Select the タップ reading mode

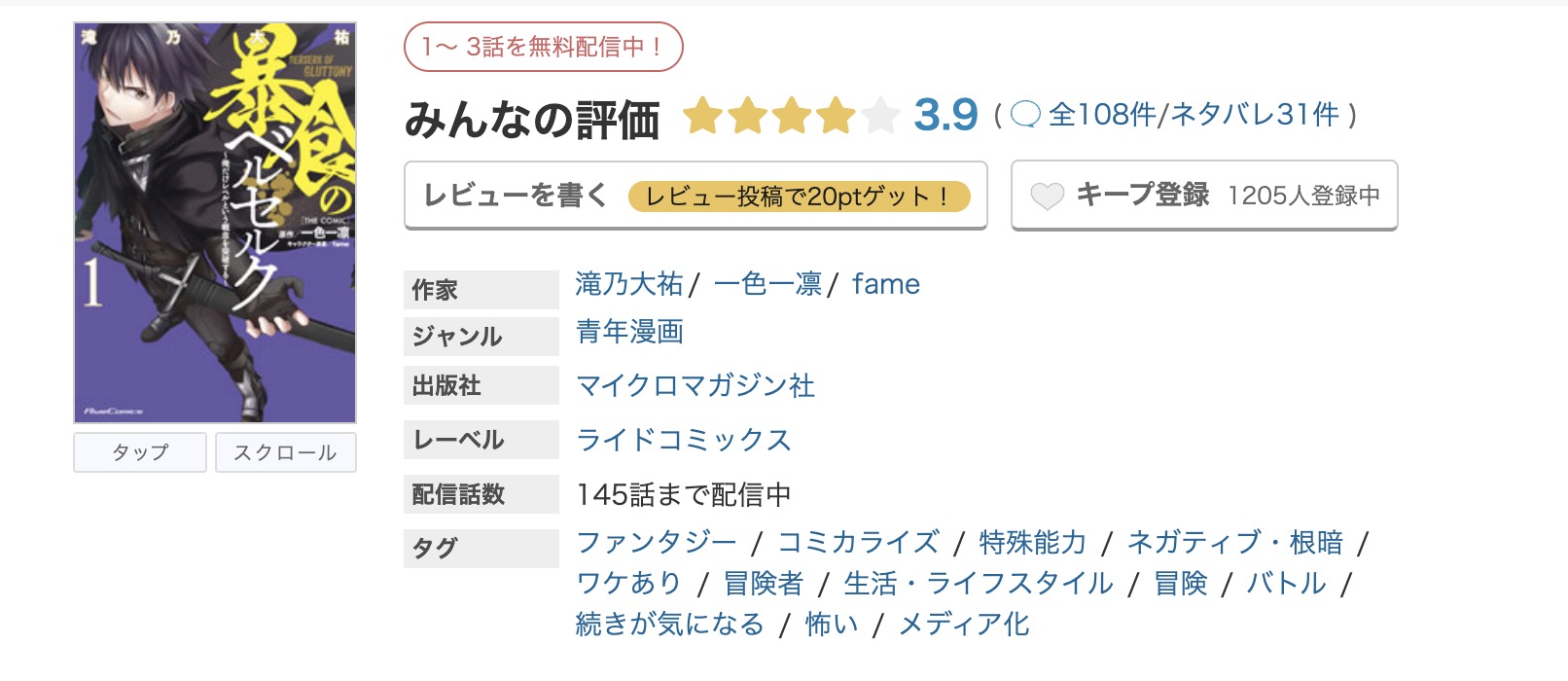(x=139, y=451)
